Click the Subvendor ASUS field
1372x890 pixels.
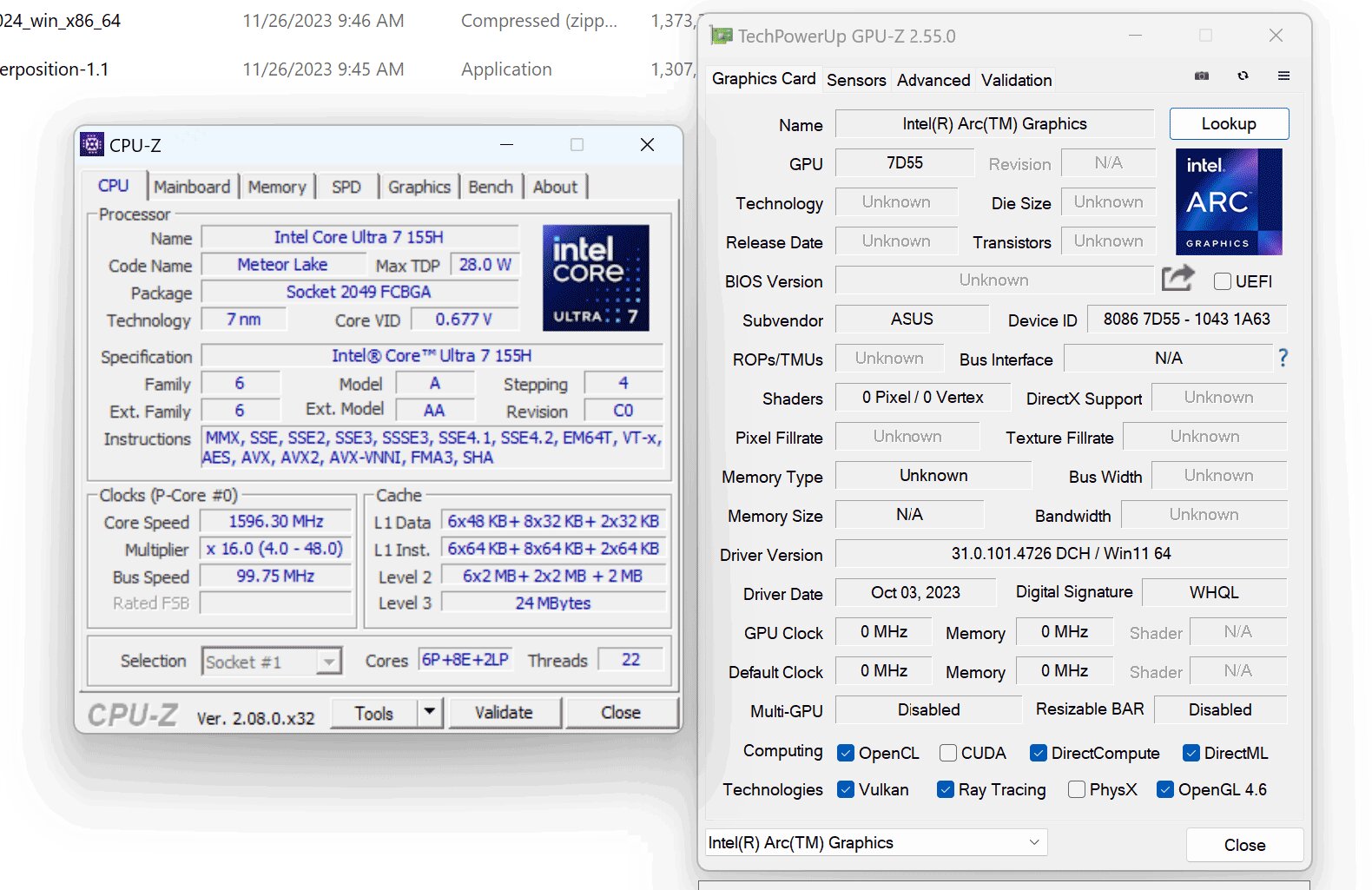[912, 319]
